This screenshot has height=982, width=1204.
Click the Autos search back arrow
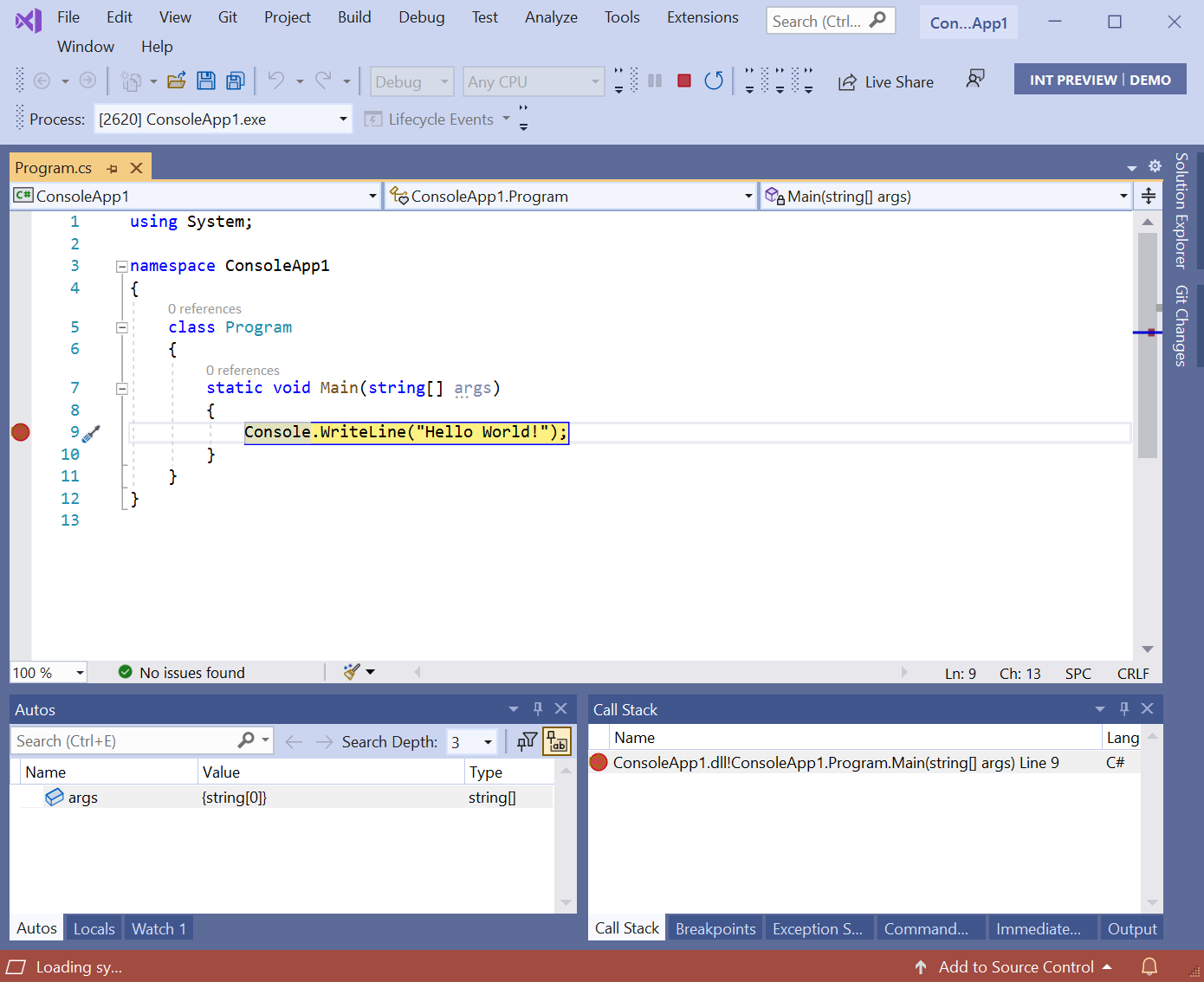click(294, 742)
